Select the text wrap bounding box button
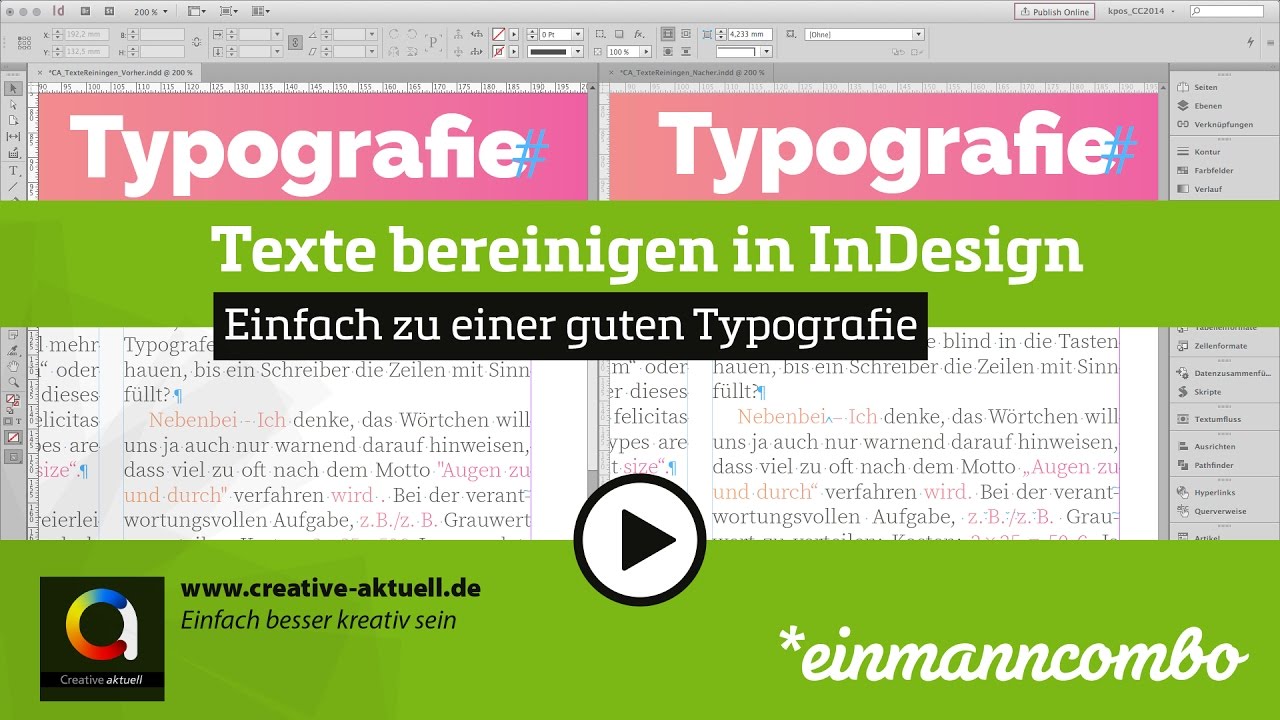Screen dimensions: 1280x720 click(x=686, y=34)
